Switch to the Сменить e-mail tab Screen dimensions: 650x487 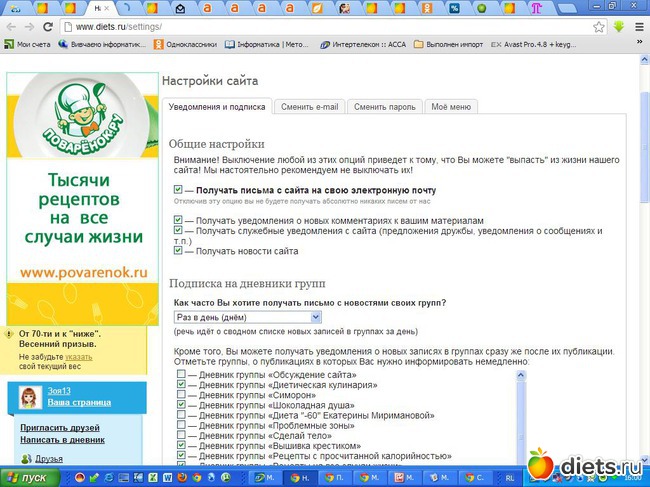click(x=311, y=106)
